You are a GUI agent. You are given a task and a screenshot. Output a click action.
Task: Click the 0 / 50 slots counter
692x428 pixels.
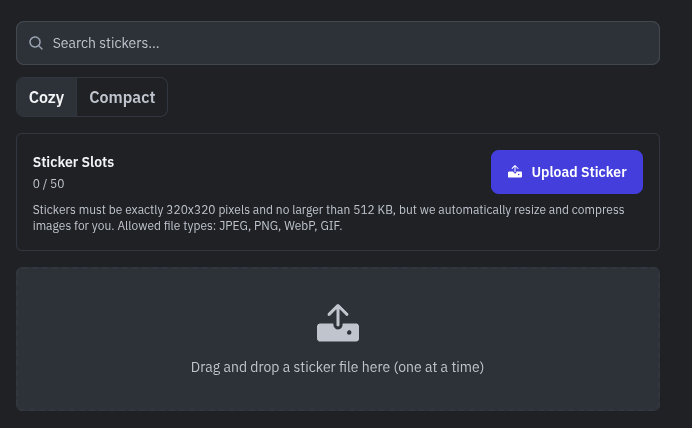pos(49,184)
